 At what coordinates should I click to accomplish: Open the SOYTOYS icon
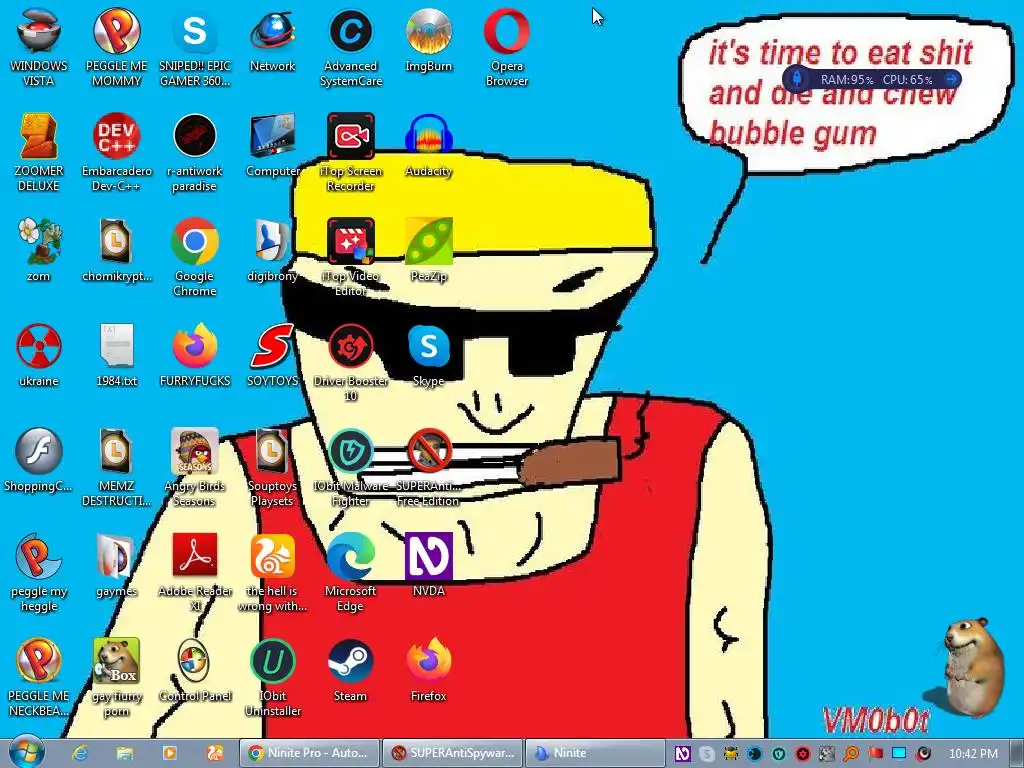click(272, 355)
